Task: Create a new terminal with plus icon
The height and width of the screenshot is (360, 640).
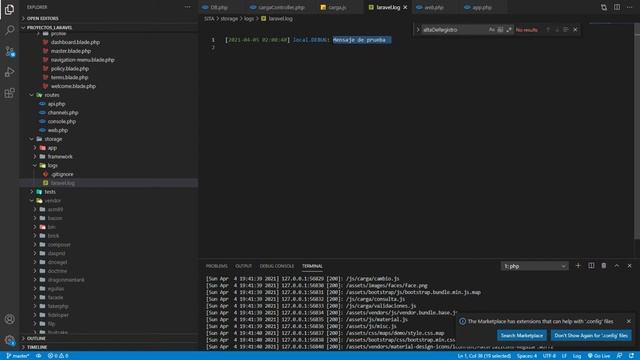Action: pyautogui.click(x=578, y=266)
